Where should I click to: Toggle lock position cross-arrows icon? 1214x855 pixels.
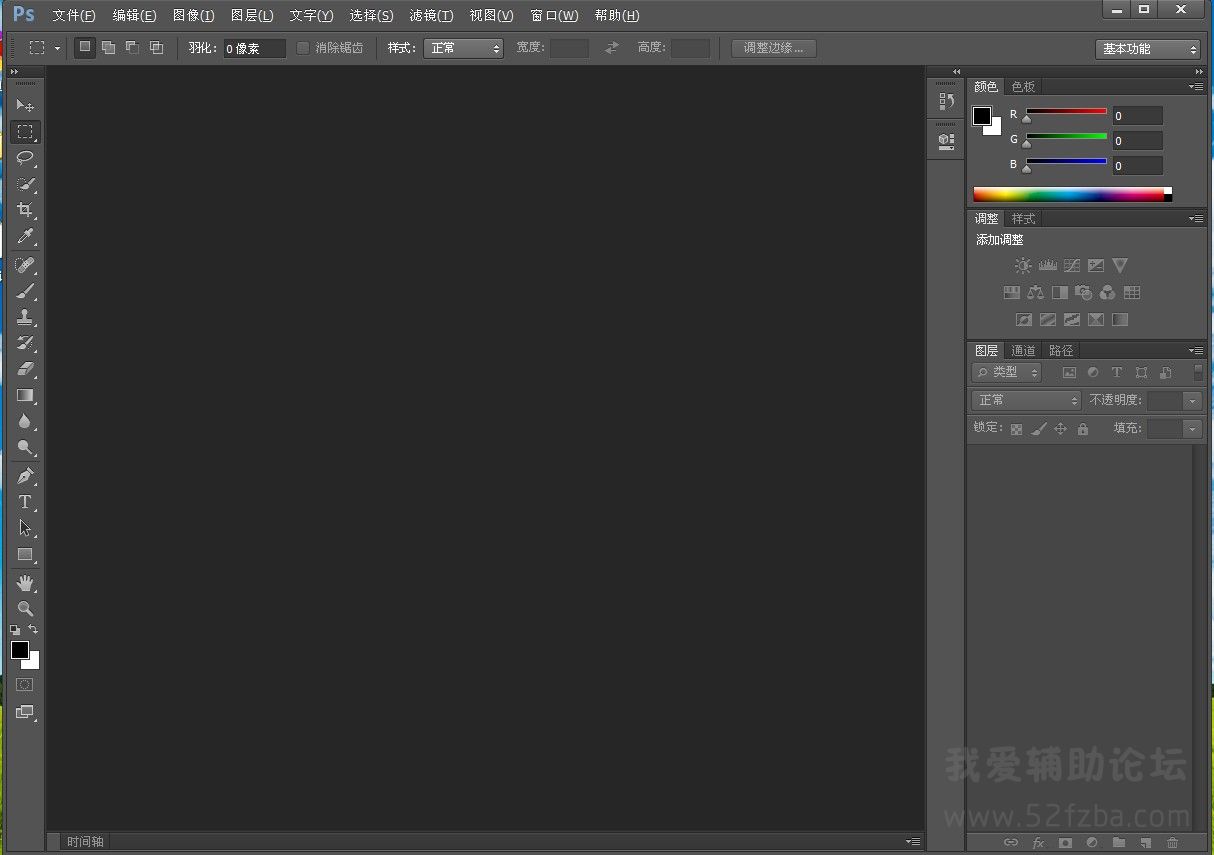pos(1060,429)
